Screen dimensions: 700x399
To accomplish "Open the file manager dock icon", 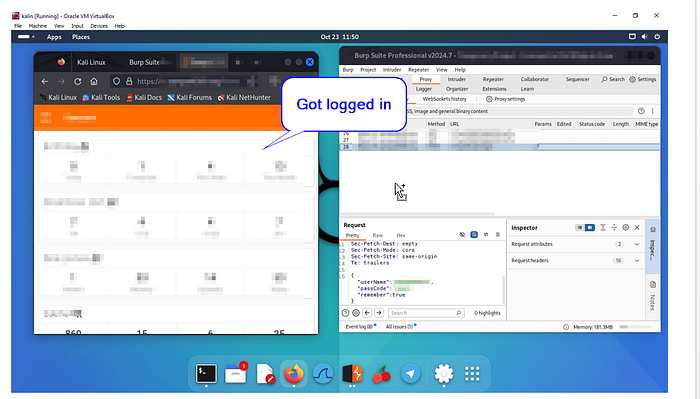I will click(236, 374).
